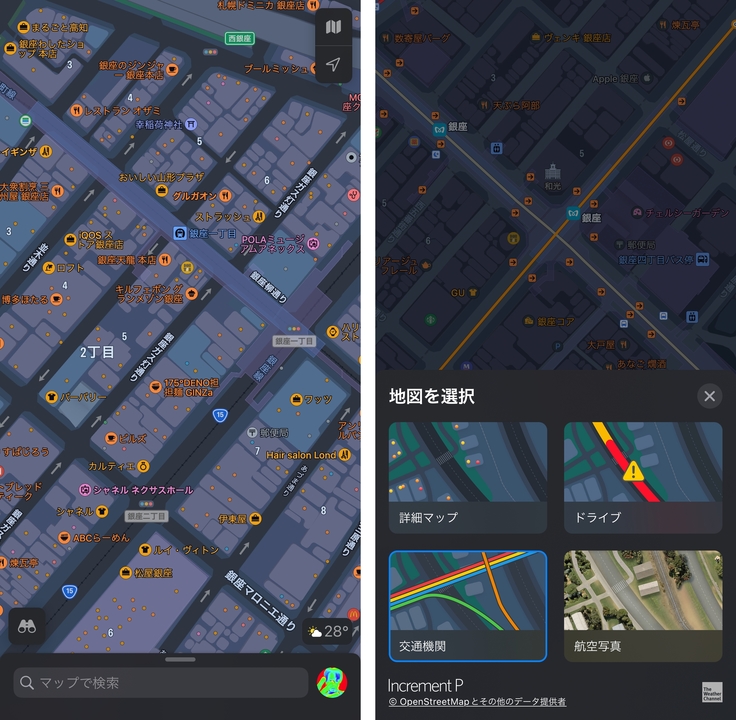Viewport: 736px width, 720px height.
Task: Tap チェルシーガーデン on transit map
Action: [637, 212]
